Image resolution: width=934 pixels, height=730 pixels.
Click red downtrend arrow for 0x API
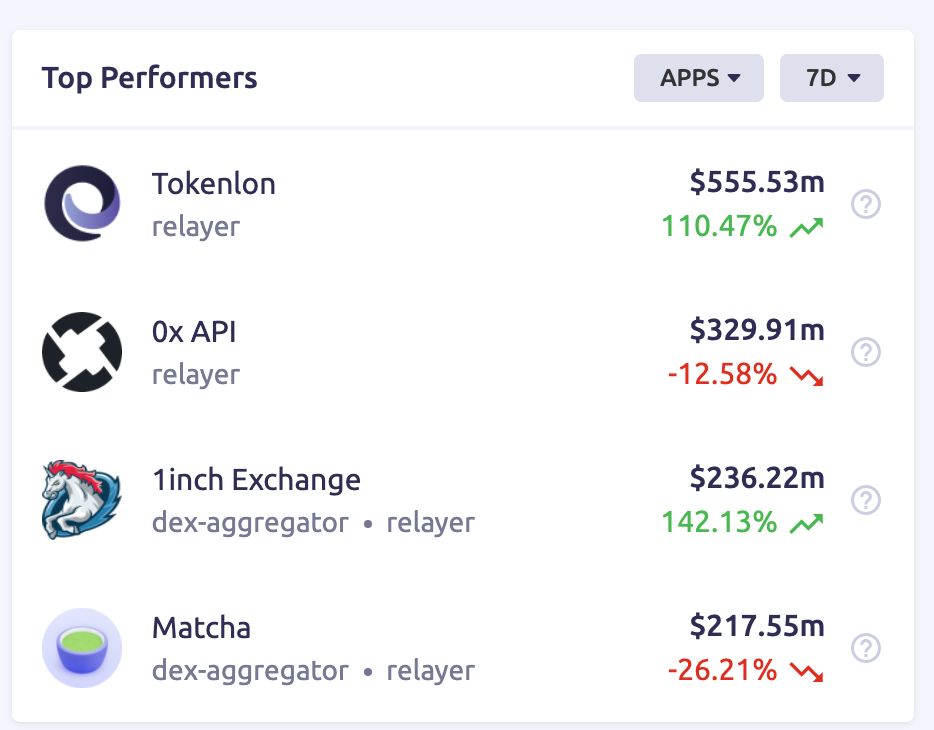point(806,376)
